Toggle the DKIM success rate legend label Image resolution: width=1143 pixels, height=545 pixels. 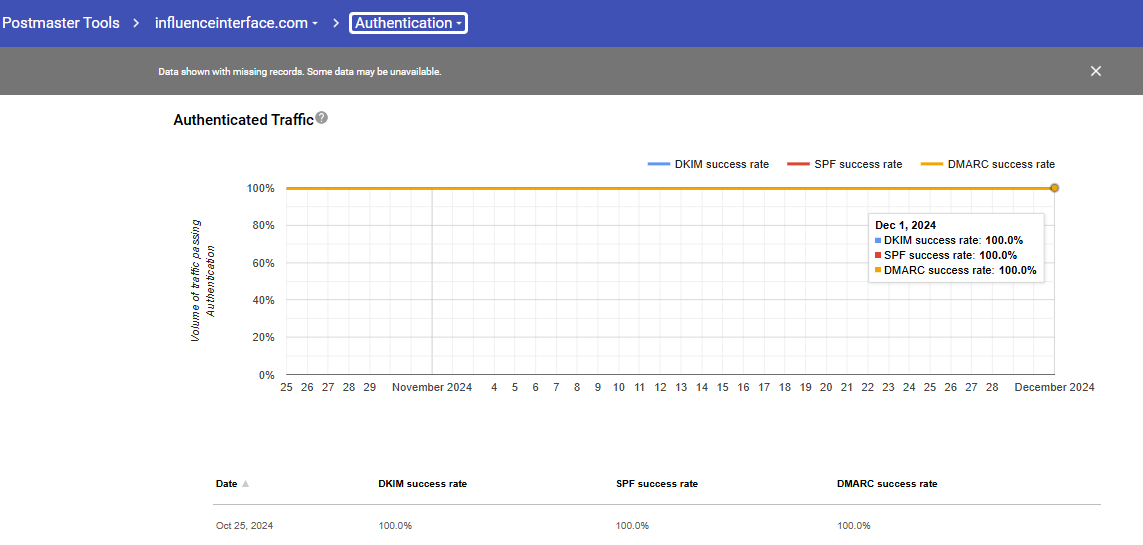722,164
